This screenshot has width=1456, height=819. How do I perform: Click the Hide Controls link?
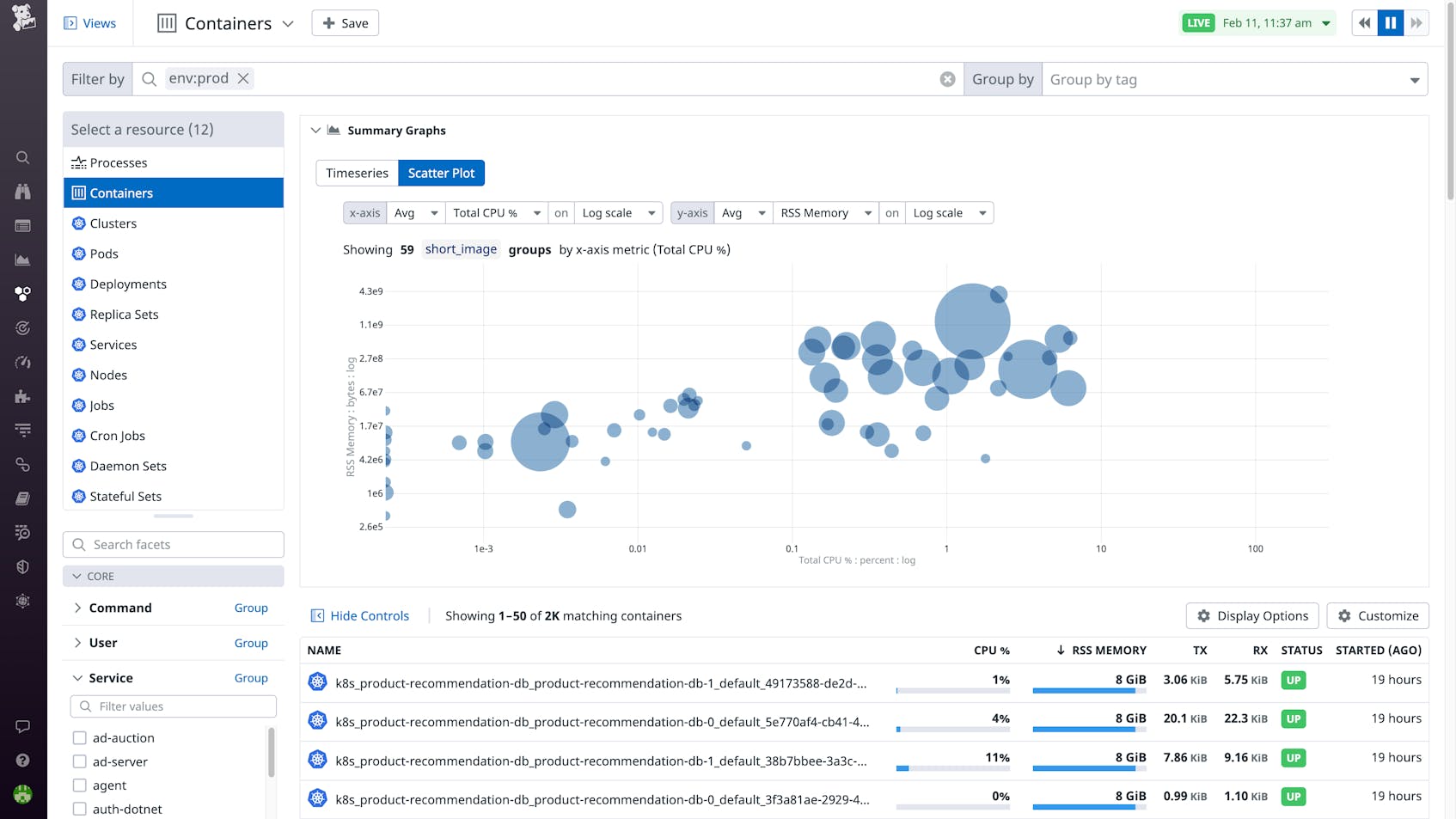368,615
